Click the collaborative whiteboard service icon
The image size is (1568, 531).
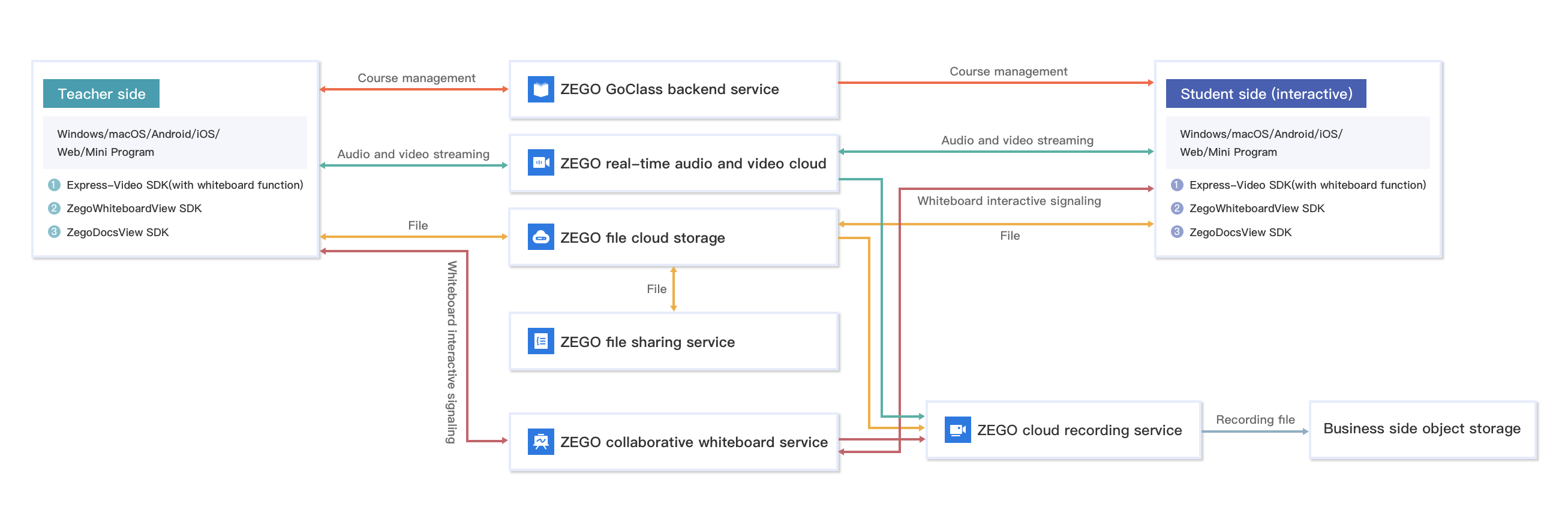[x=540, y=442]
